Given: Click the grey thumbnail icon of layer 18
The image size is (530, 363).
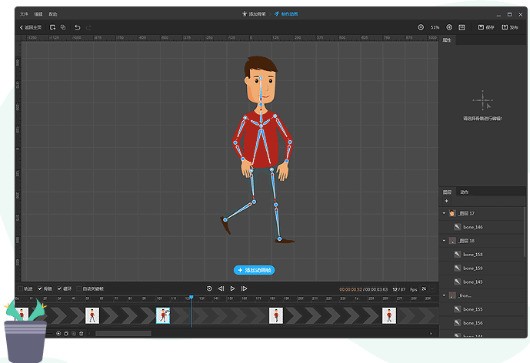Looking at the screenshot, I should pyautogui.click(x=452, y=240).
